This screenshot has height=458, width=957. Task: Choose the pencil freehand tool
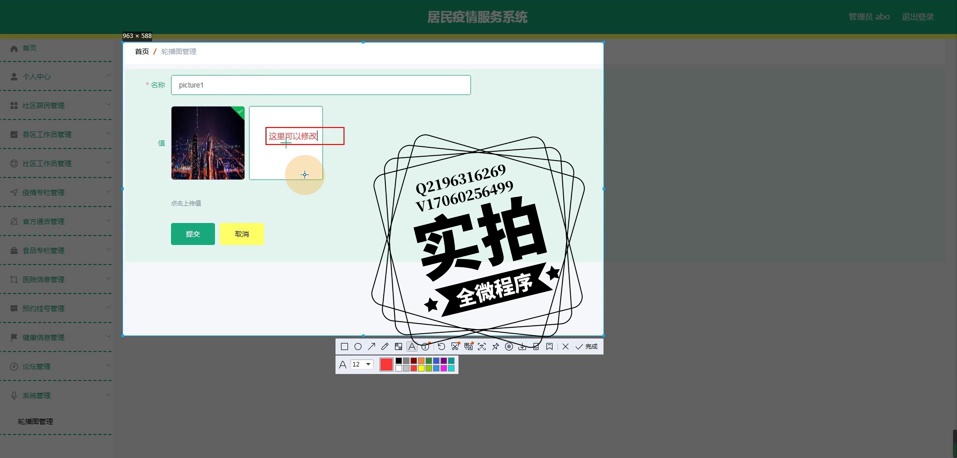pos(385,347)
